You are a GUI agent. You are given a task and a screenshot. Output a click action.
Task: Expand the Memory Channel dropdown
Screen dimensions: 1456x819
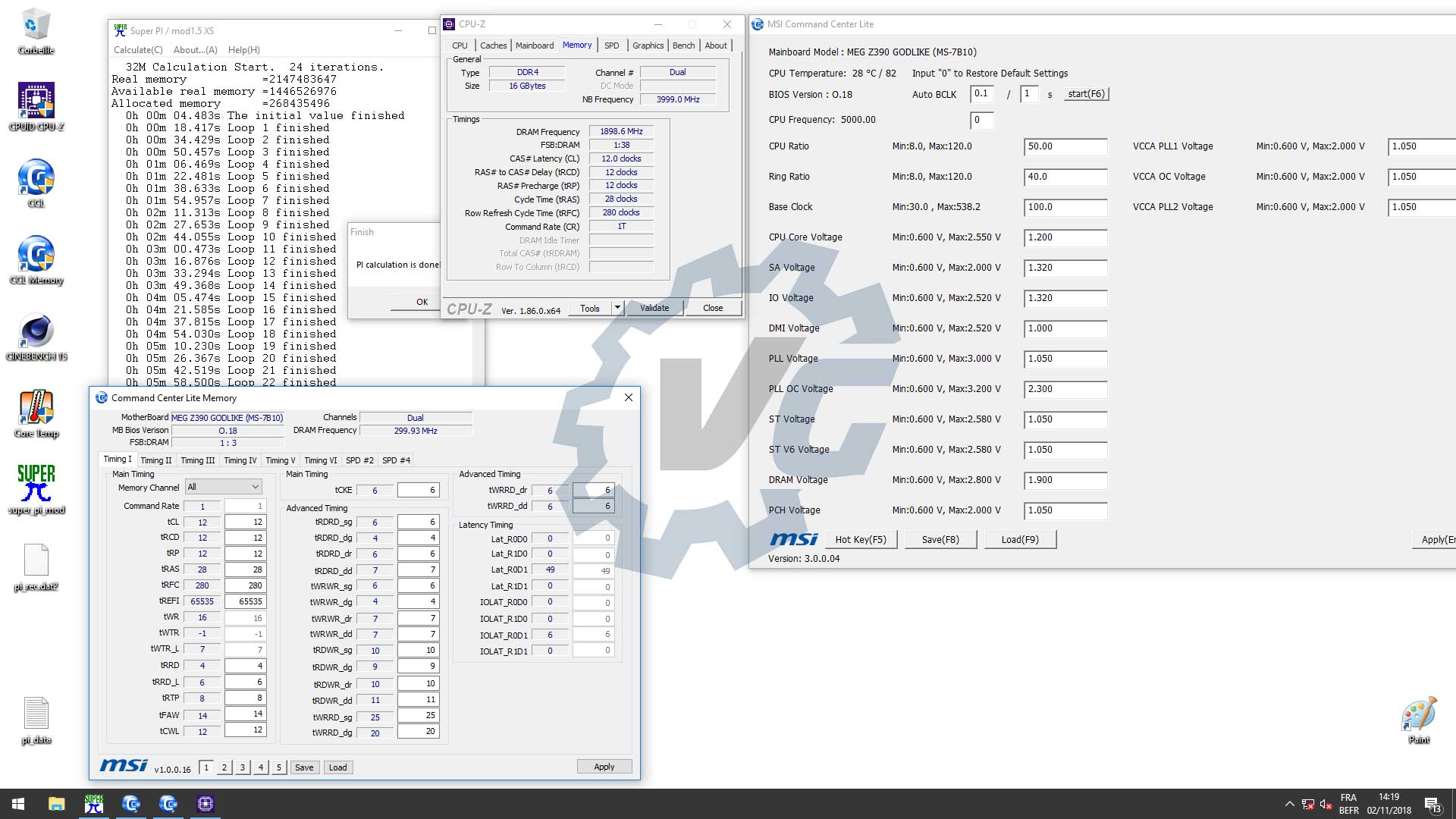point(255,487)
